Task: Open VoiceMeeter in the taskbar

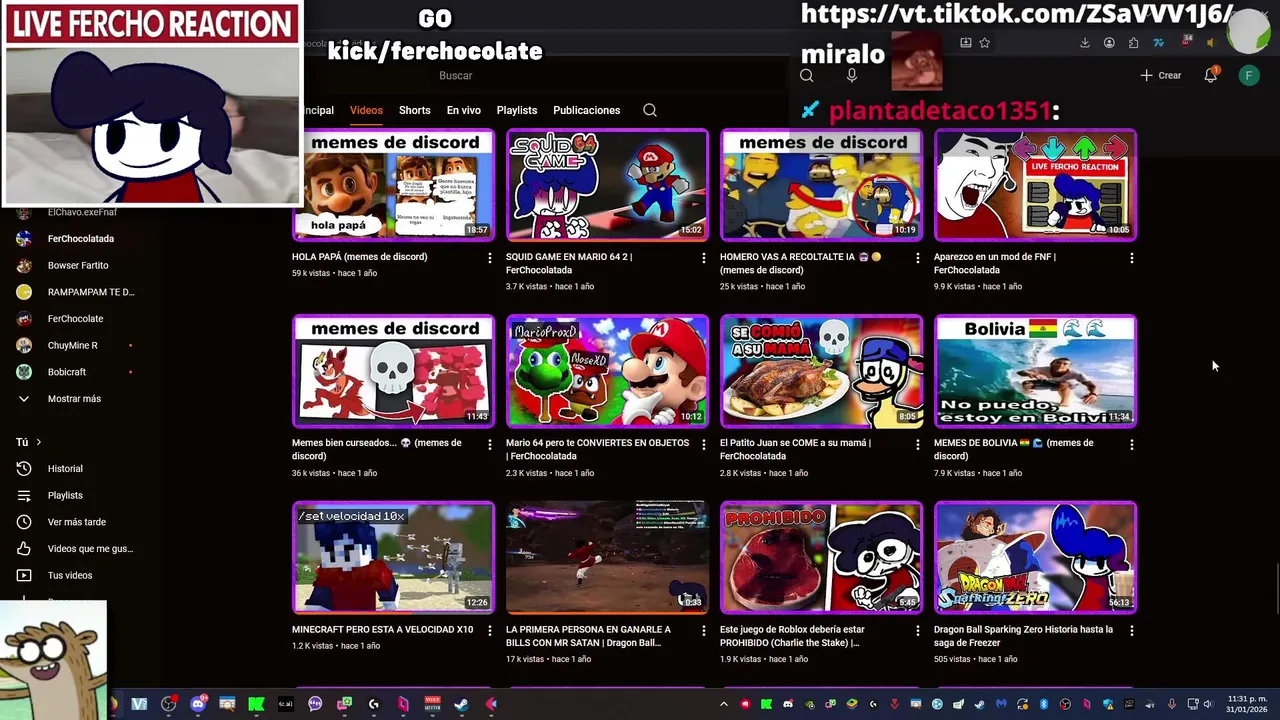Action: point(432,704)
